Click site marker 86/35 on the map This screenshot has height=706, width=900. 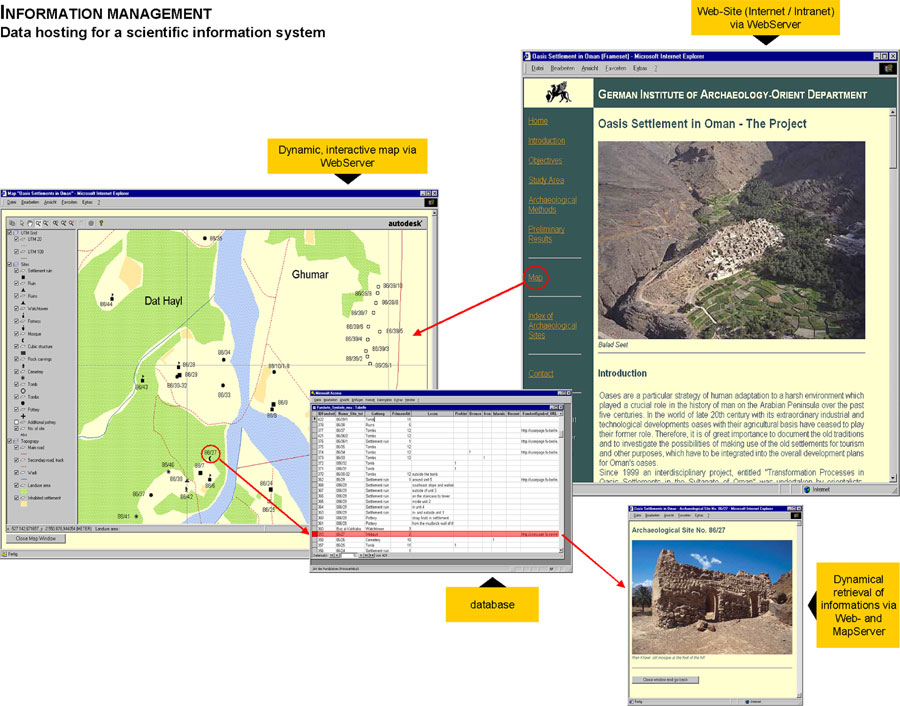205,238
